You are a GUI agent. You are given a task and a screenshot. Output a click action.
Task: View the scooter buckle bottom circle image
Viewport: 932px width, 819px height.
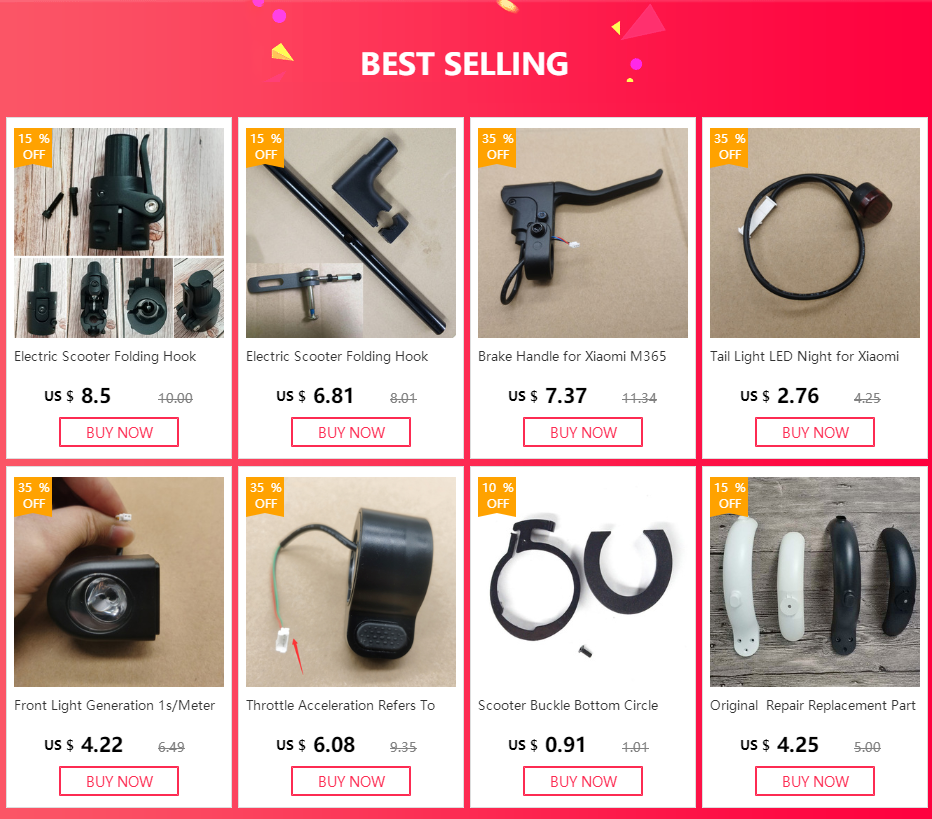tap(582, 582)
